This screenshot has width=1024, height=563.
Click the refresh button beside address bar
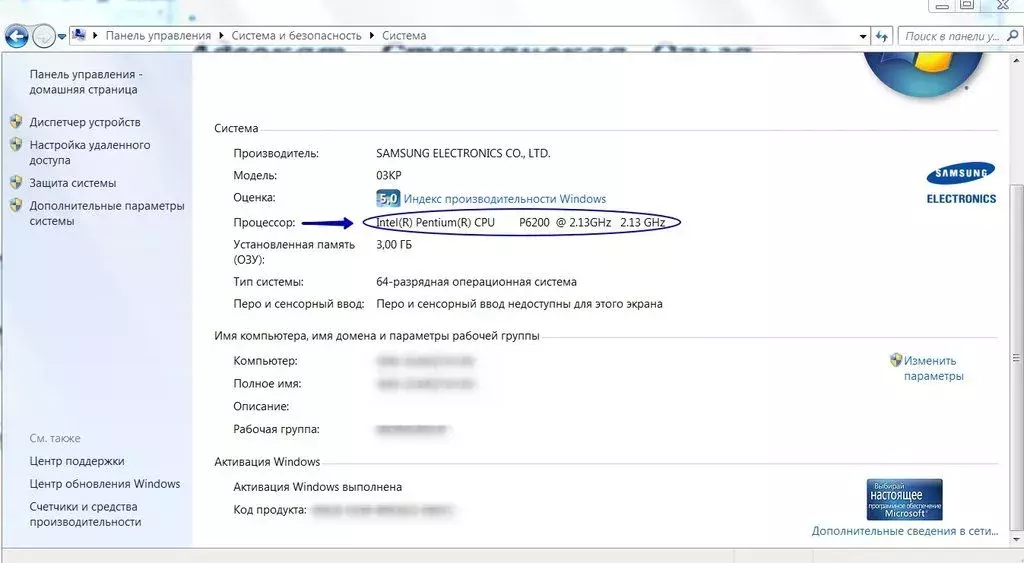[x=882, y=37]
